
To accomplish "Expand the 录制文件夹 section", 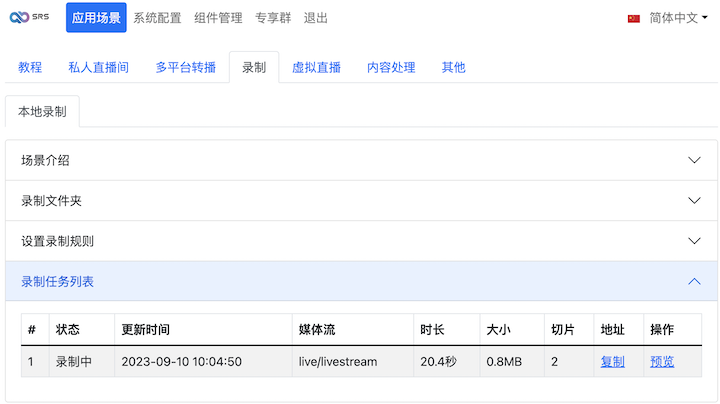I will click(x=361, y=200).
